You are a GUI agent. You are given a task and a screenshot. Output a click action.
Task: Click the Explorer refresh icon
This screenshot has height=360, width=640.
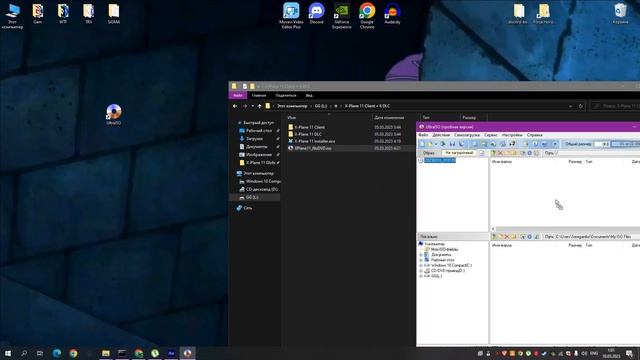[581, 106]
